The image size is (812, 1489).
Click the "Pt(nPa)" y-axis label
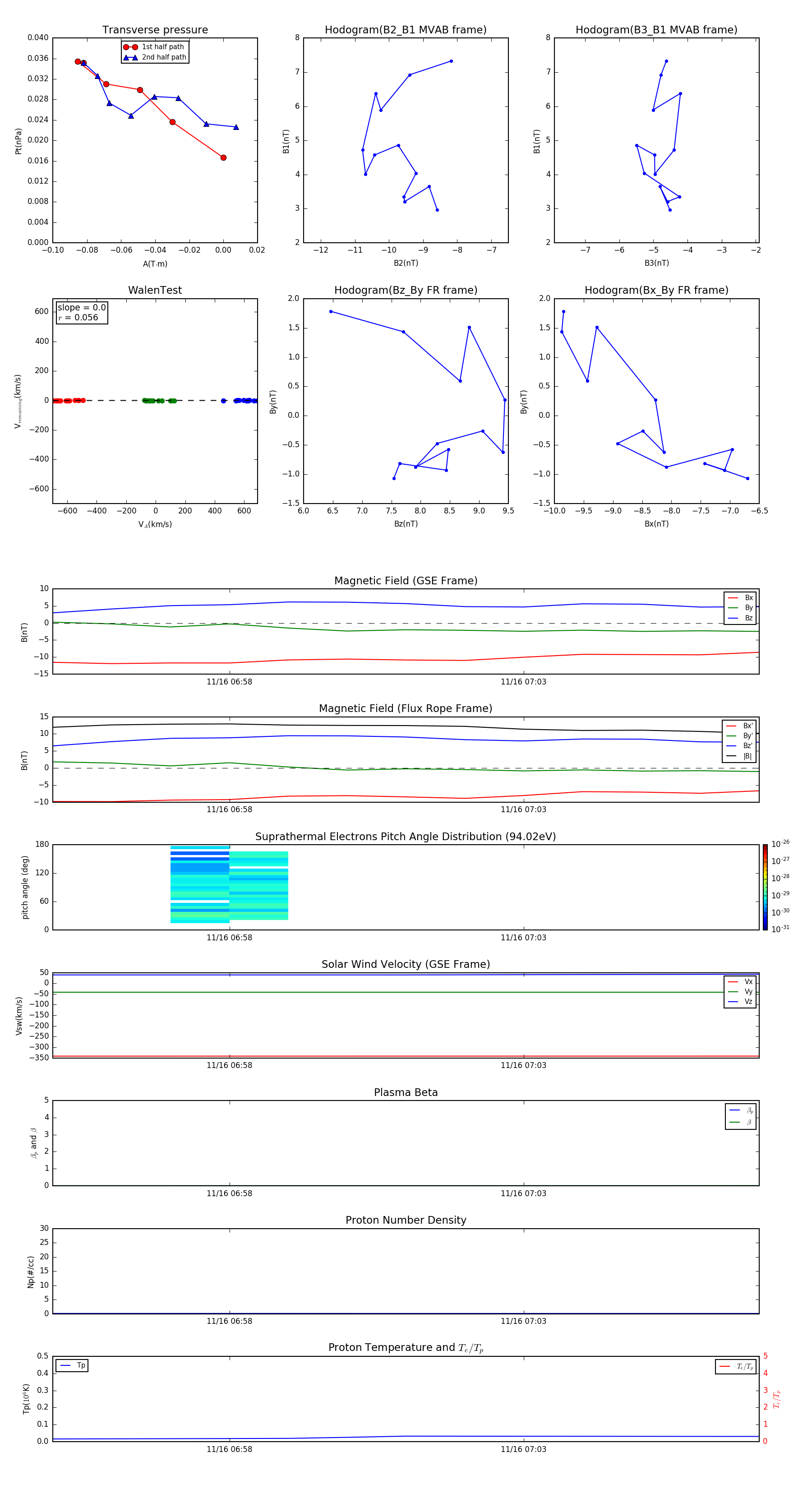pos(18,140)
